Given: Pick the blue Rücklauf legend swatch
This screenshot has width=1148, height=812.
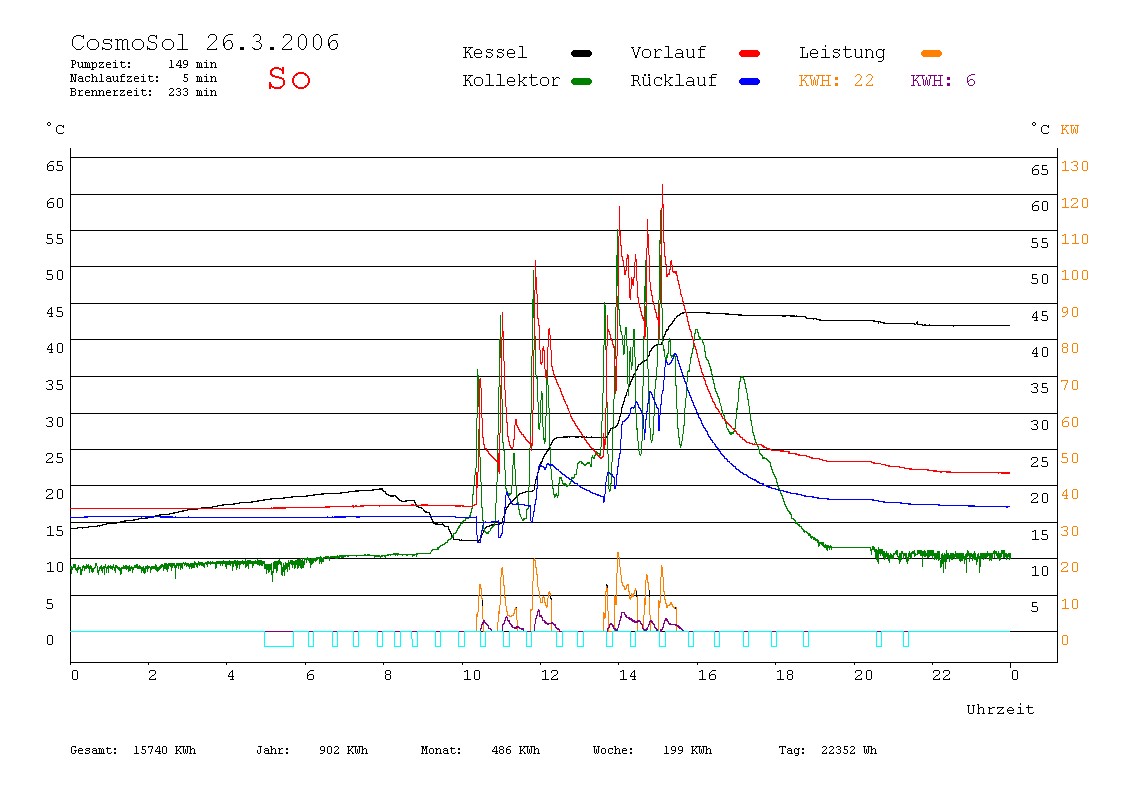Looking at the screenshot, I should point(750,81).
